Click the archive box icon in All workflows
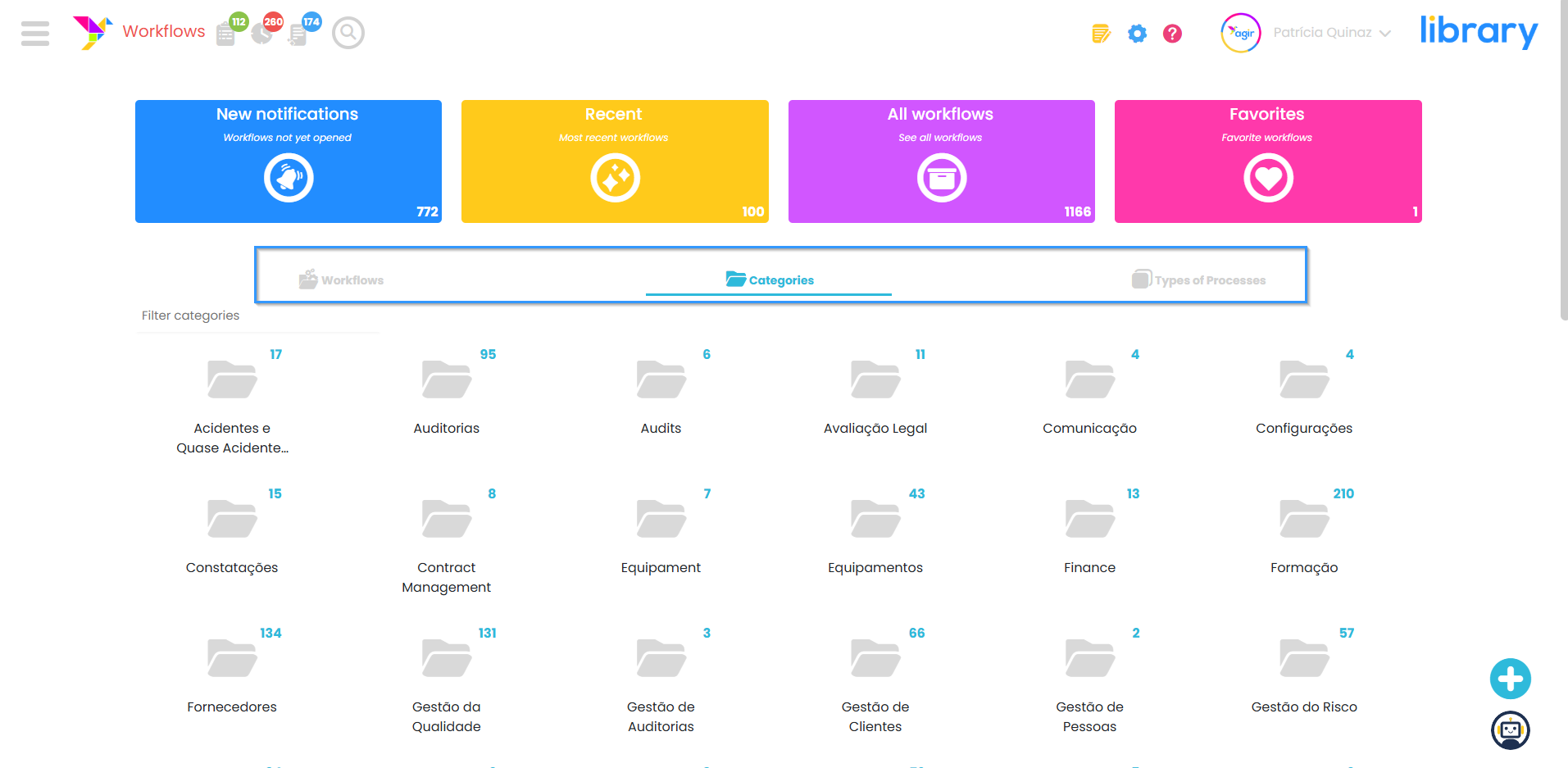Screen dimensions: 1568x768 [x=942, y=178]
